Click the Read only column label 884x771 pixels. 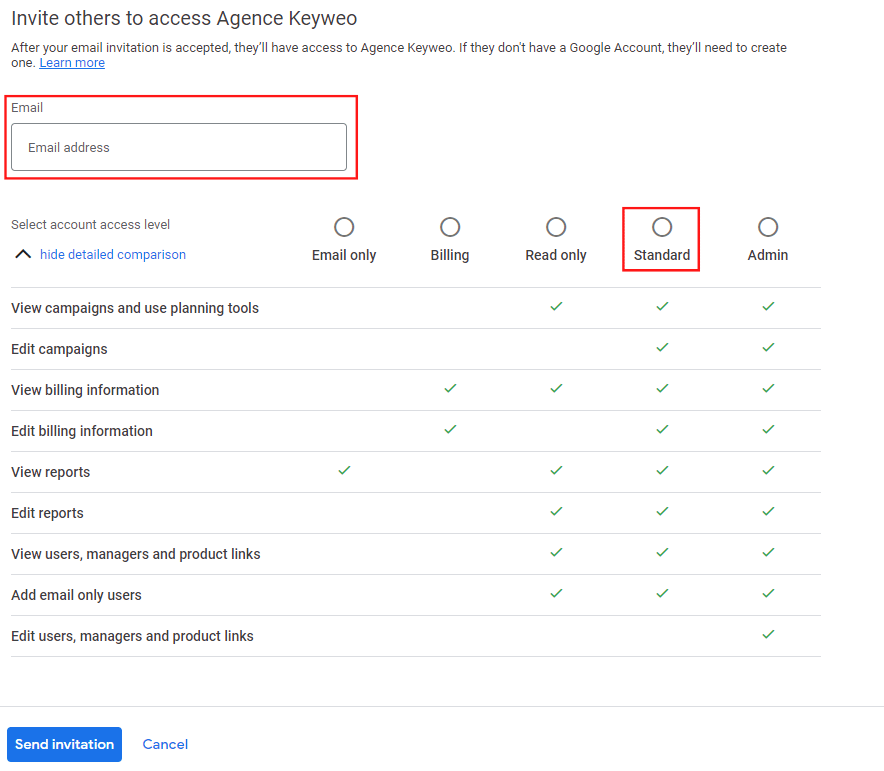(x=556, y=255)
